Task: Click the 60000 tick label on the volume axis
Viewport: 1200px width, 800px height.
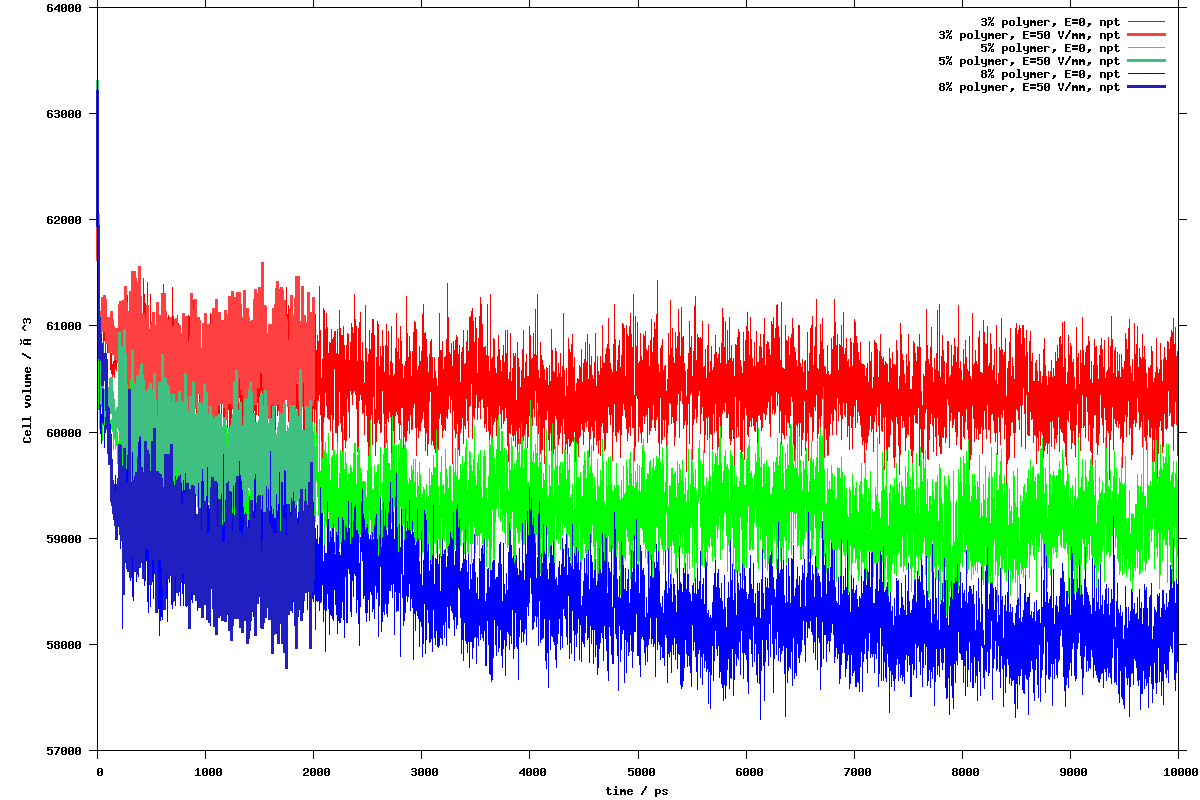Action: click(65, 432)
